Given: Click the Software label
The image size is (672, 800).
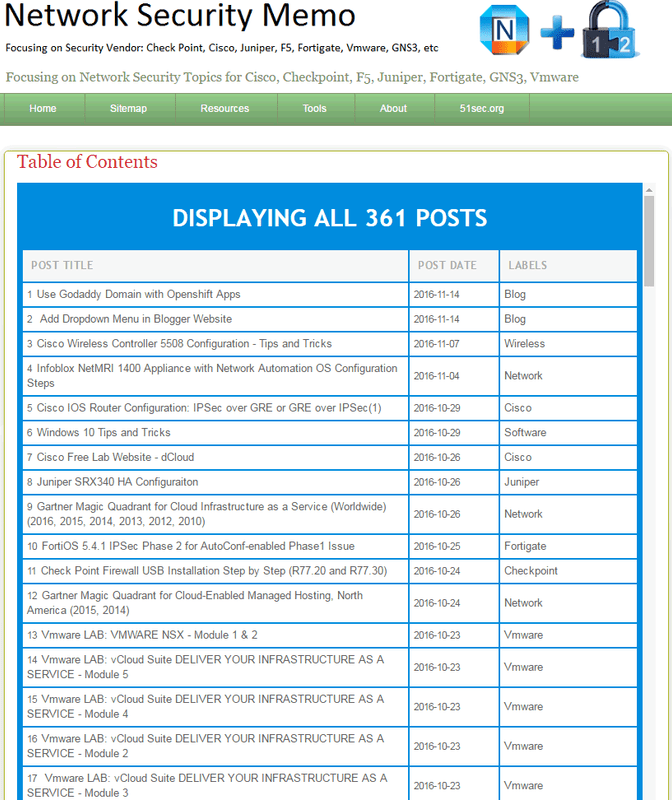Looking at the screenshot, I should click(525, 432).
